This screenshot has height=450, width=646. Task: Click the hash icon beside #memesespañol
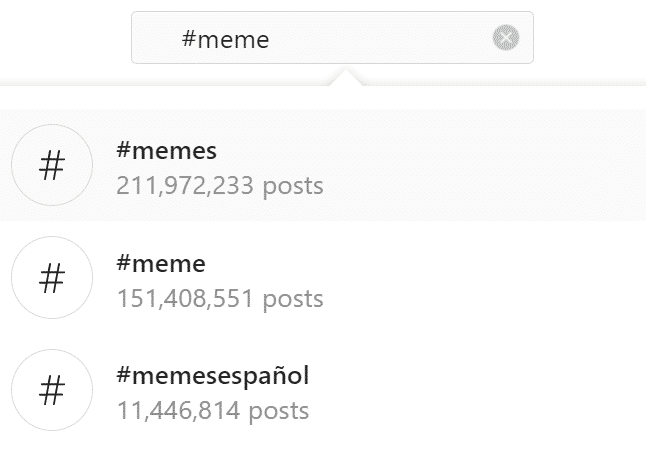point(51,390)
